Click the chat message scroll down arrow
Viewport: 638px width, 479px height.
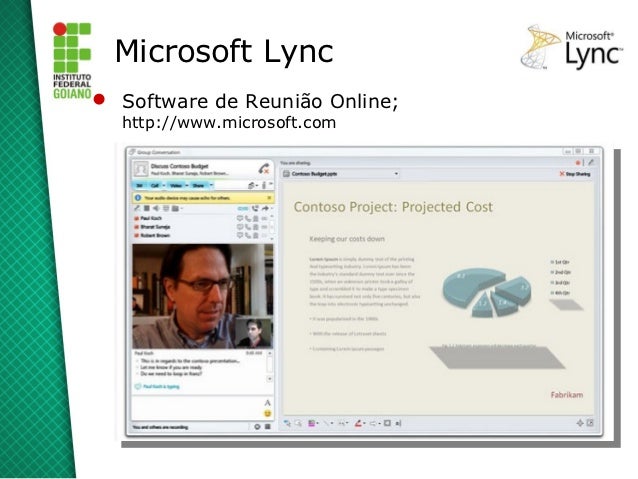click(x=269, y=379)
